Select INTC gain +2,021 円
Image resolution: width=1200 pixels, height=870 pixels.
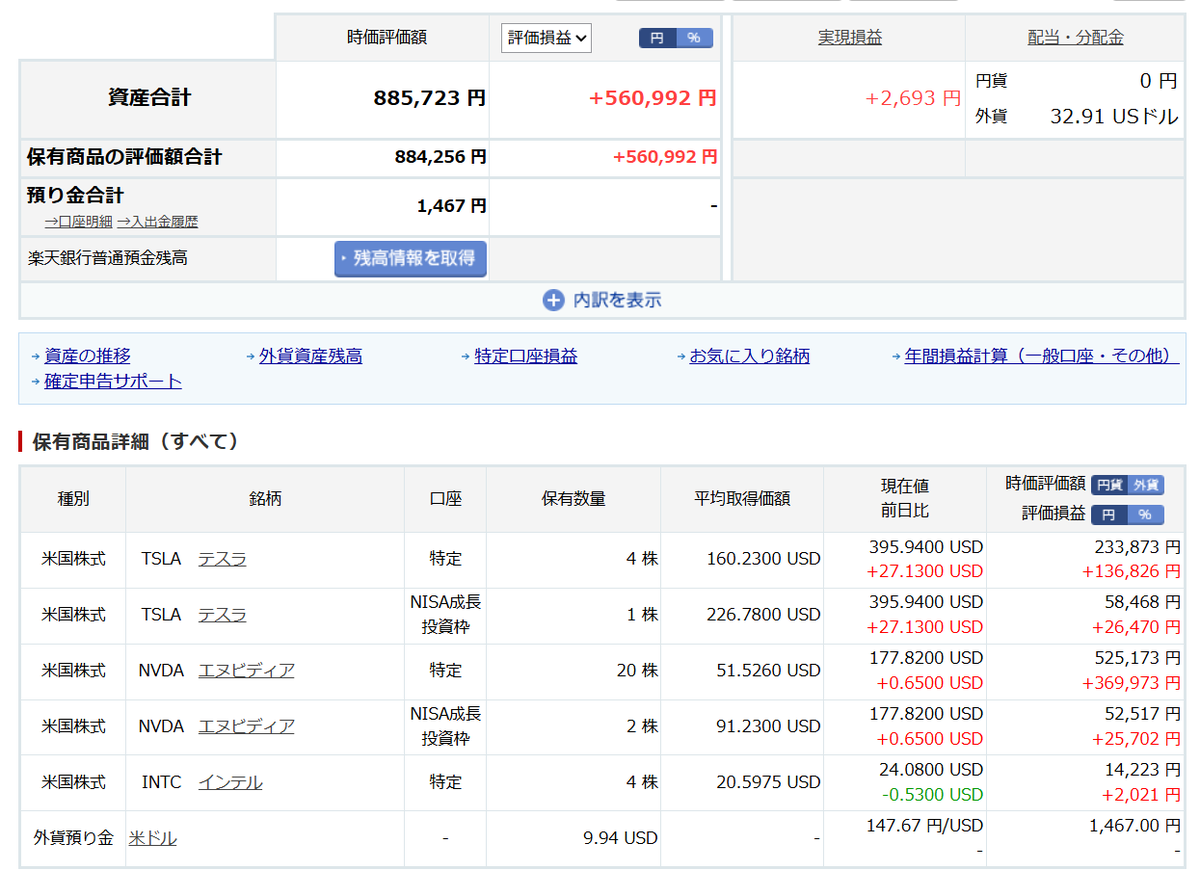click(x=1141, y=794)
